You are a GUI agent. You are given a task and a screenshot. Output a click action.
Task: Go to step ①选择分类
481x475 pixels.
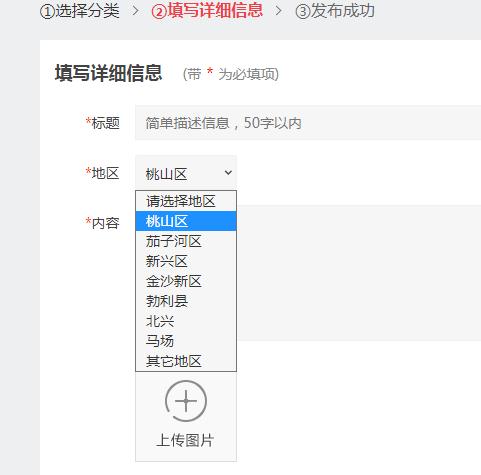pyautogui.click(x=80, y=11)
